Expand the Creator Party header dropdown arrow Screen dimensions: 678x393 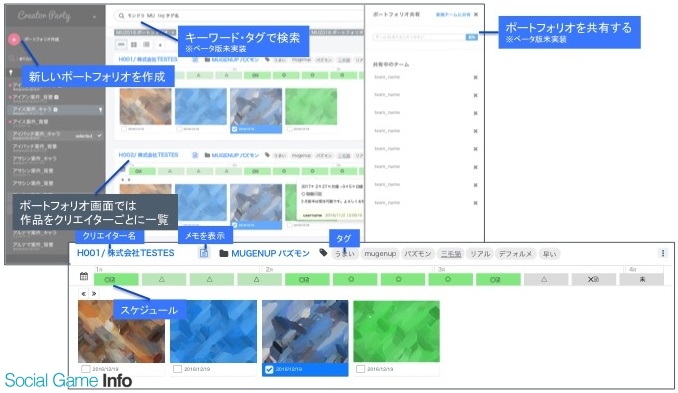click(x=94, y=17)
